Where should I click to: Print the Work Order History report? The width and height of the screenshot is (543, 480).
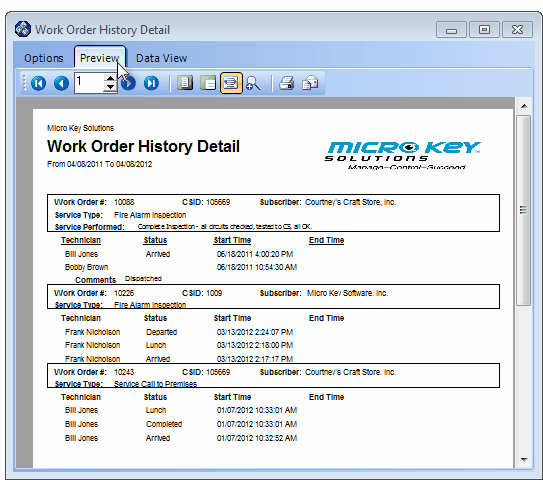[x=286, y=83]
